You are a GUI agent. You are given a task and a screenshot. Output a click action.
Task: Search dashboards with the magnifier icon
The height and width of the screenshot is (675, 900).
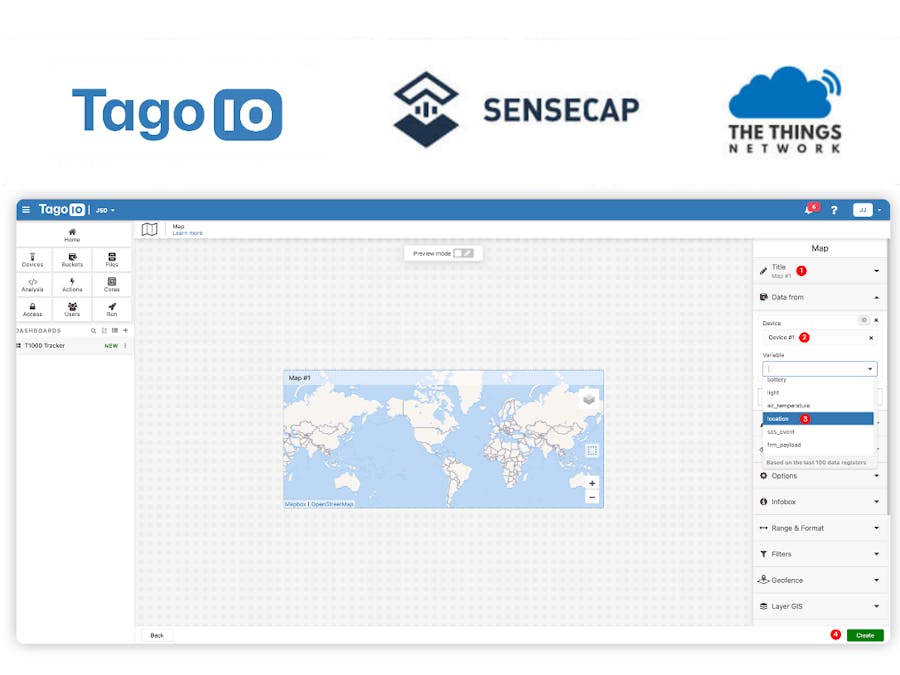[93, 331]
